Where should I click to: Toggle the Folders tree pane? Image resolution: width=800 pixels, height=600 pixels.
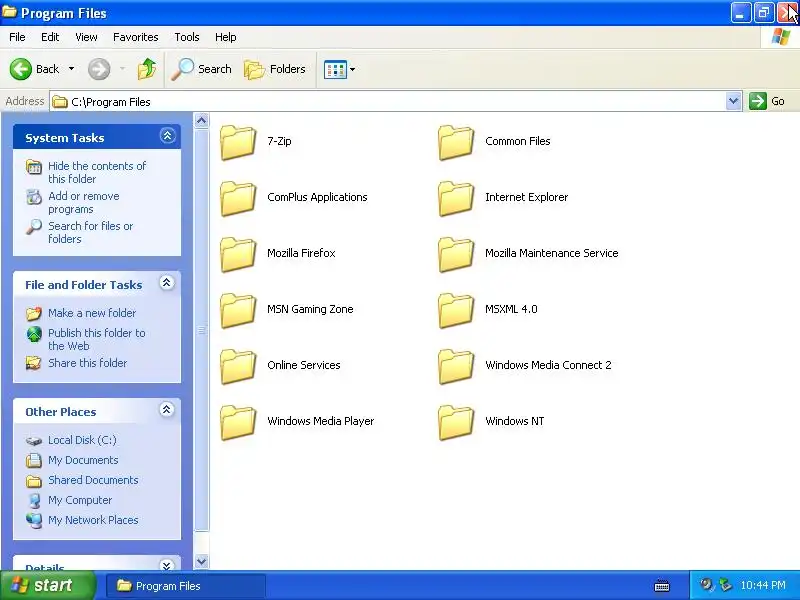(x=275, y=69)
